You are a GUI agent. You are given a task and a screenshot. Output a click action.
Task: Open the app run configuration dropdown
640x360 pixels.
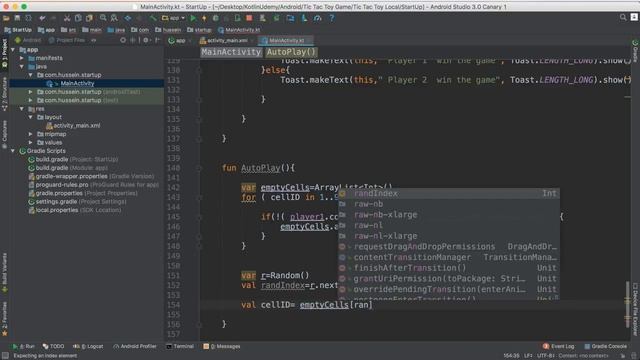pyautogui.click(x=173, y=18)
